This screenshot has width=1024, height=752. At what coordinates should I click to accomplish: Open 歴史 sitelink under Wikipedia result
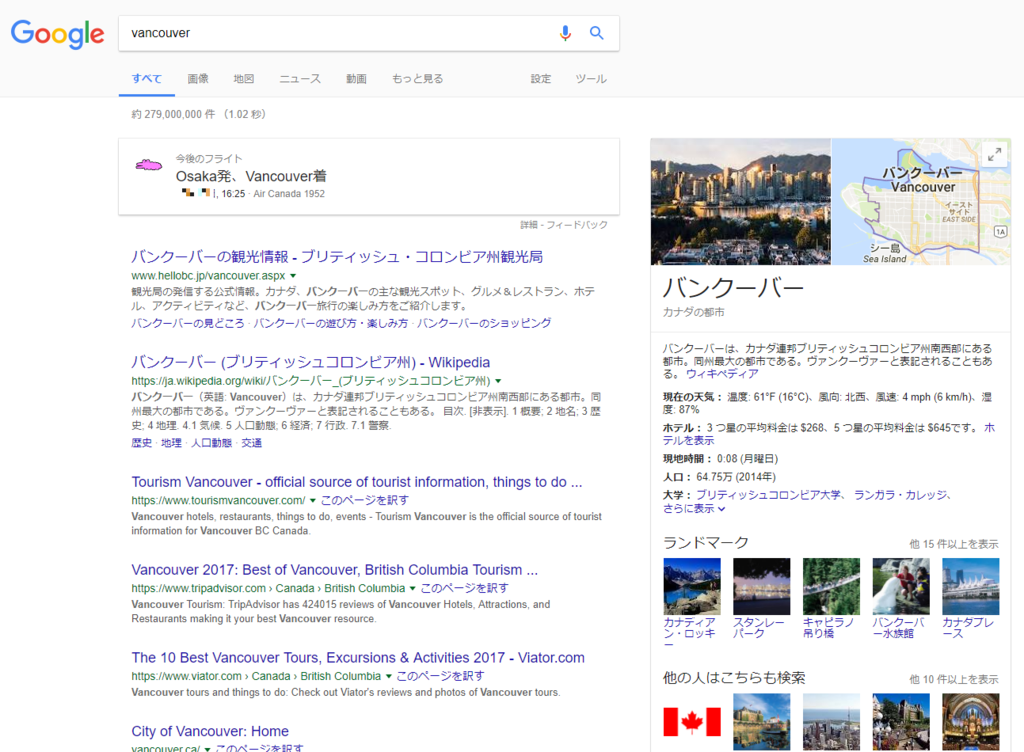142,443
